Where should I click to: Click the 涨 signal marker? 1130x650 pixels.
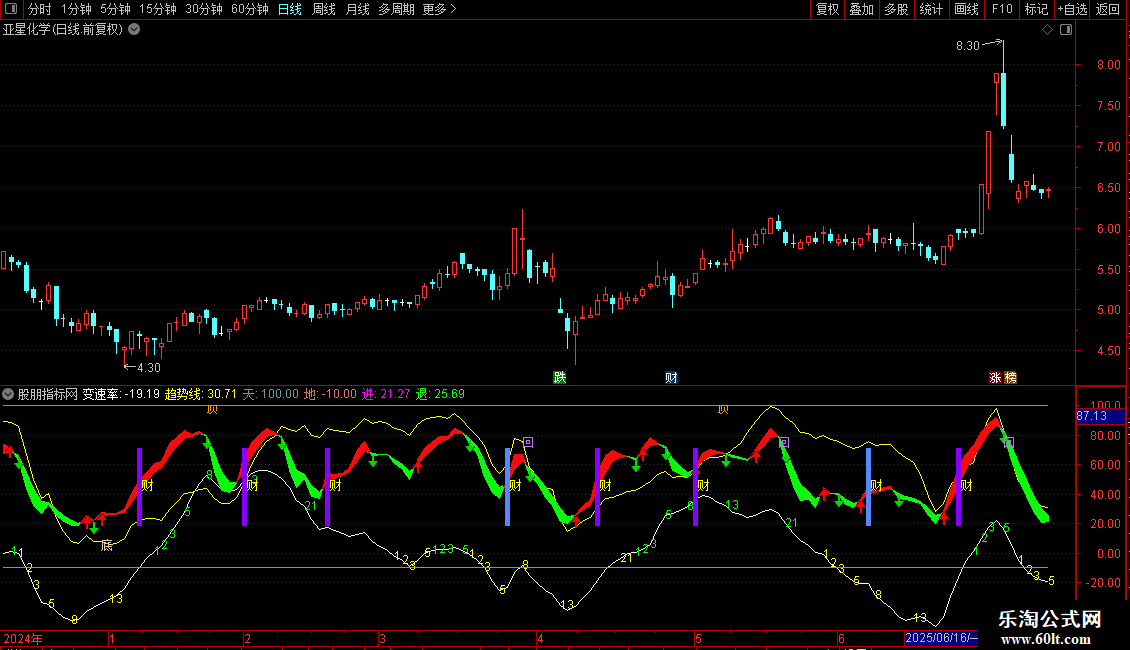coord(995,378)
